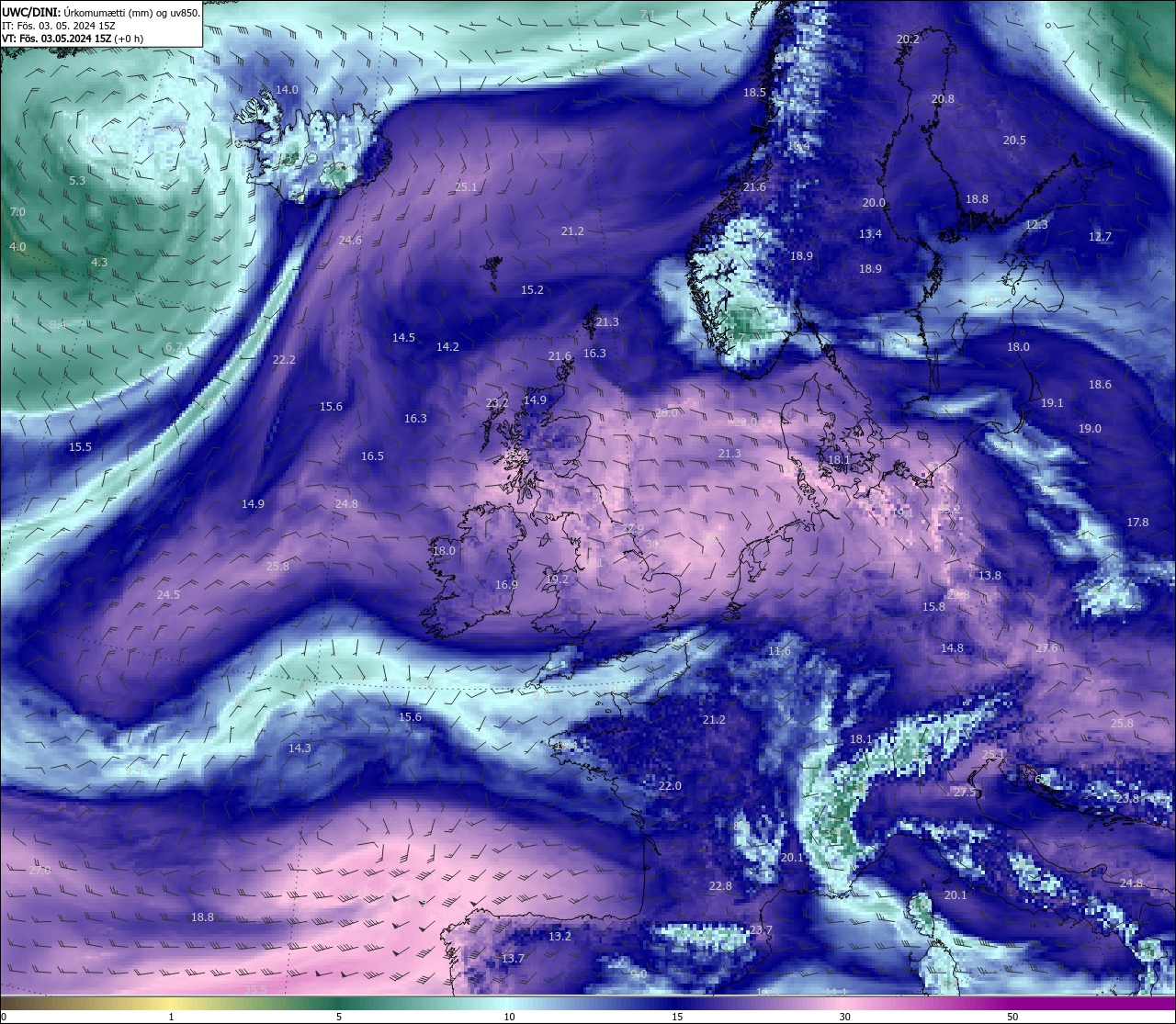Click the 15.8 value label

[933, 607]
